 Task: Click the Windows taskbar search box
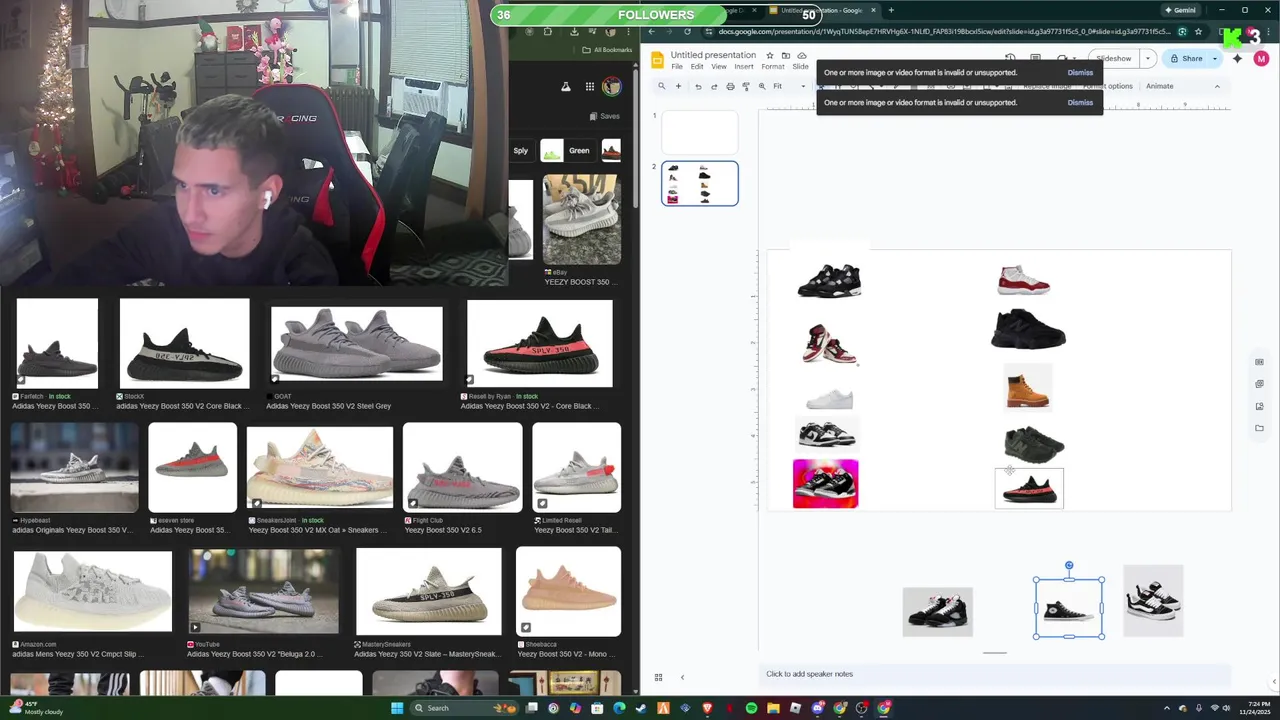pyautogui.click(x=463, y=708)
